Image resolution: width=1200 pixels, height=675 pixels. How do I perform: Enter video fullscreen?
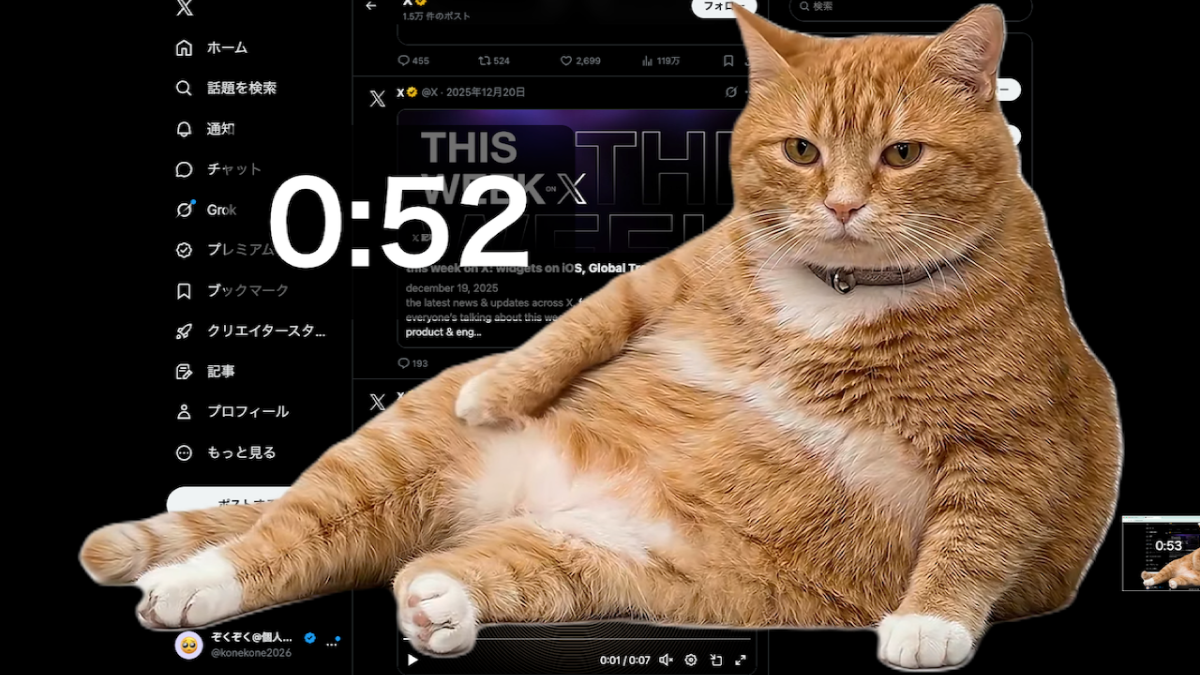coord(741,660)
